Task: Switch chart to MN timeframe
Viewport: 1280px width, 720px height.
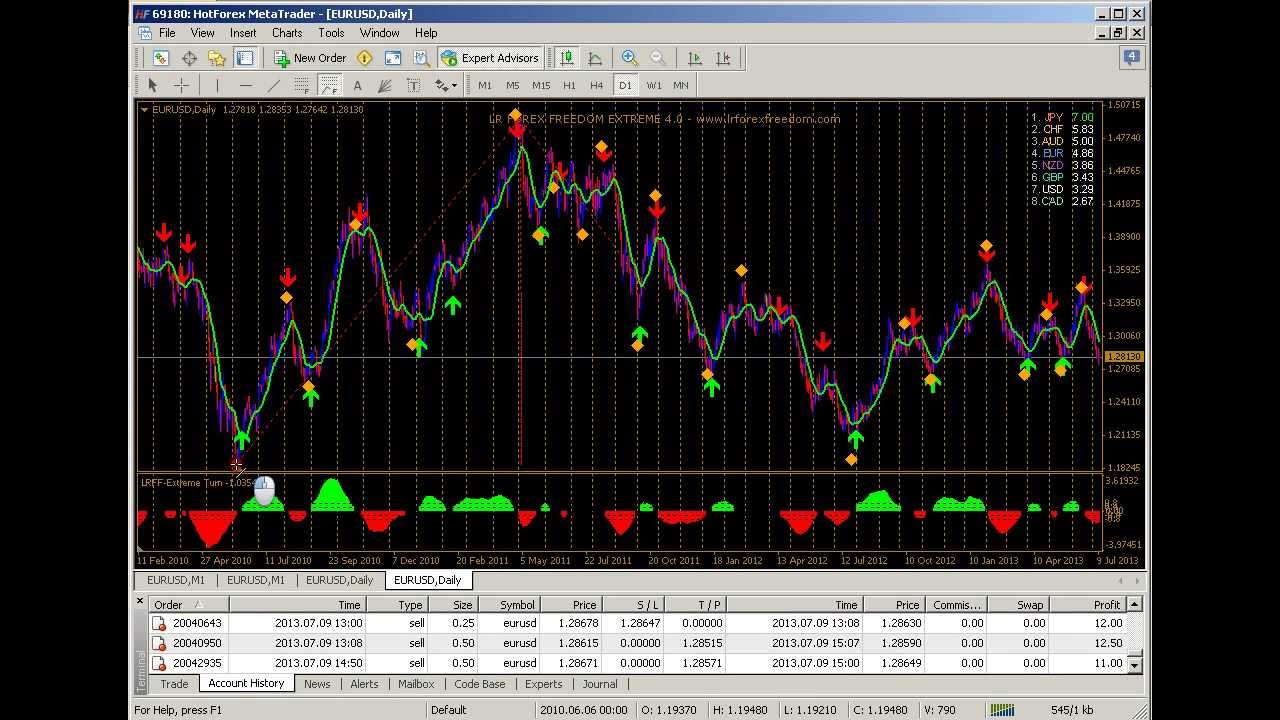Action: coord(681,85)
